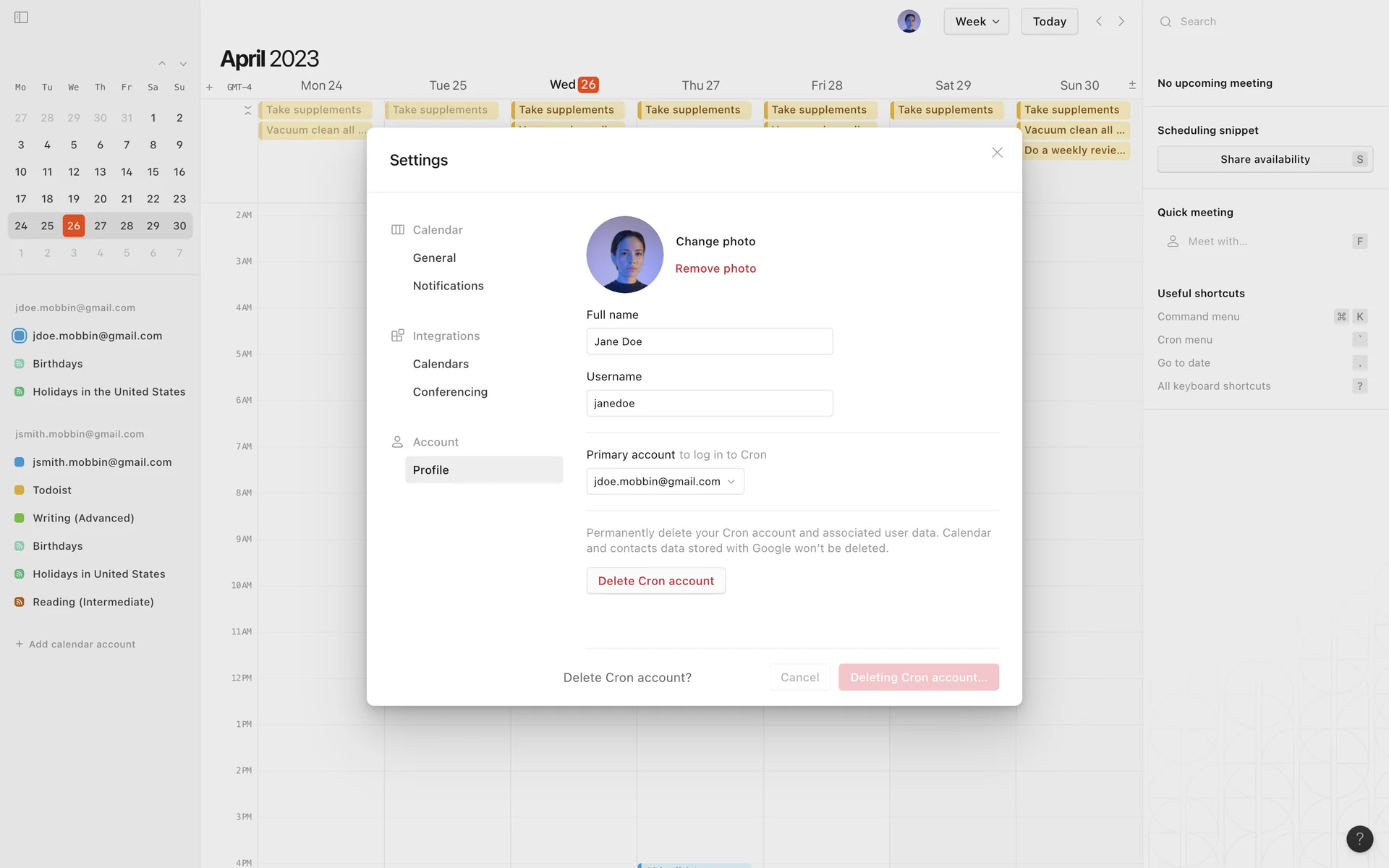
Task: Select the Reading (Intermediate) calendar color swatch
Action: (20, 602)
